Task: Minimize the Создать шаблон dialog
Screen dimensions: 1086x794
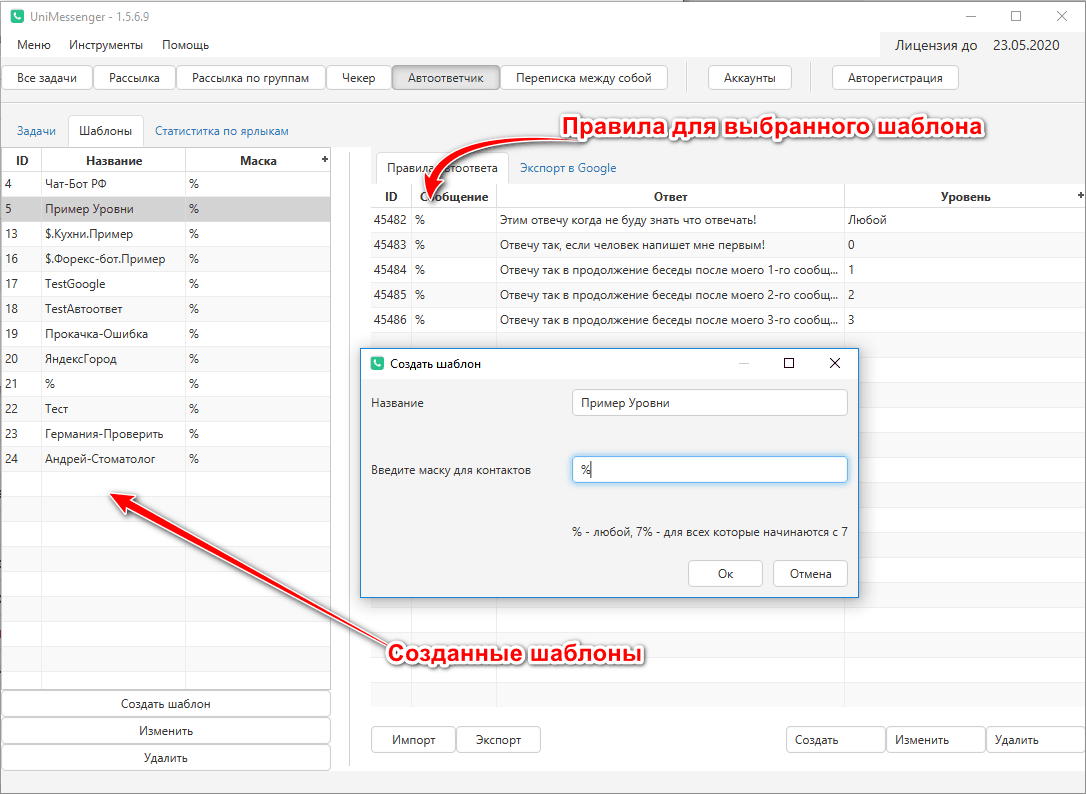Action: pos(744,363)
